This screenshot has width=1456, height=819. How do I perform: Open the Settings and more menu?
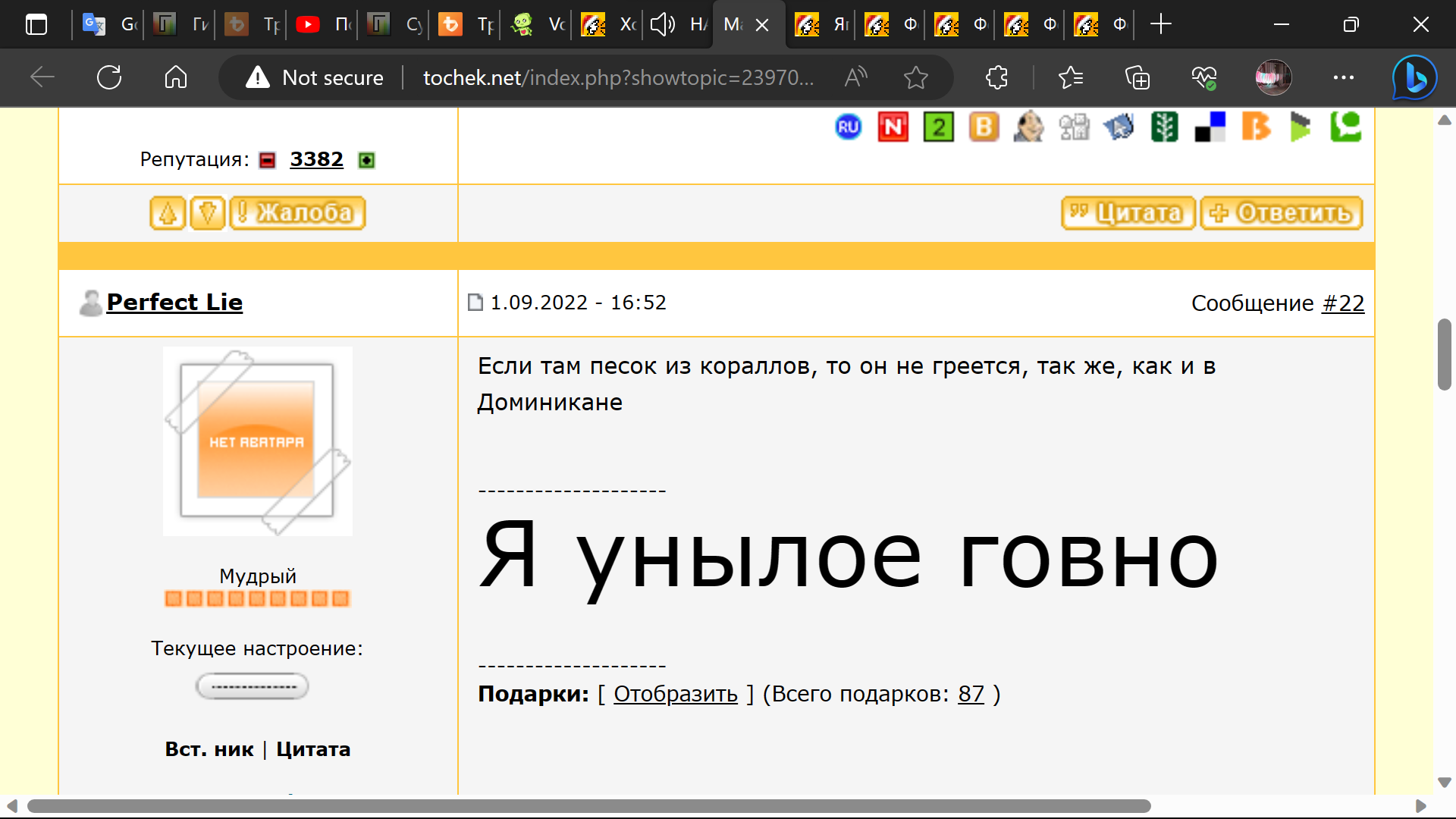[x=1344, y=77]
